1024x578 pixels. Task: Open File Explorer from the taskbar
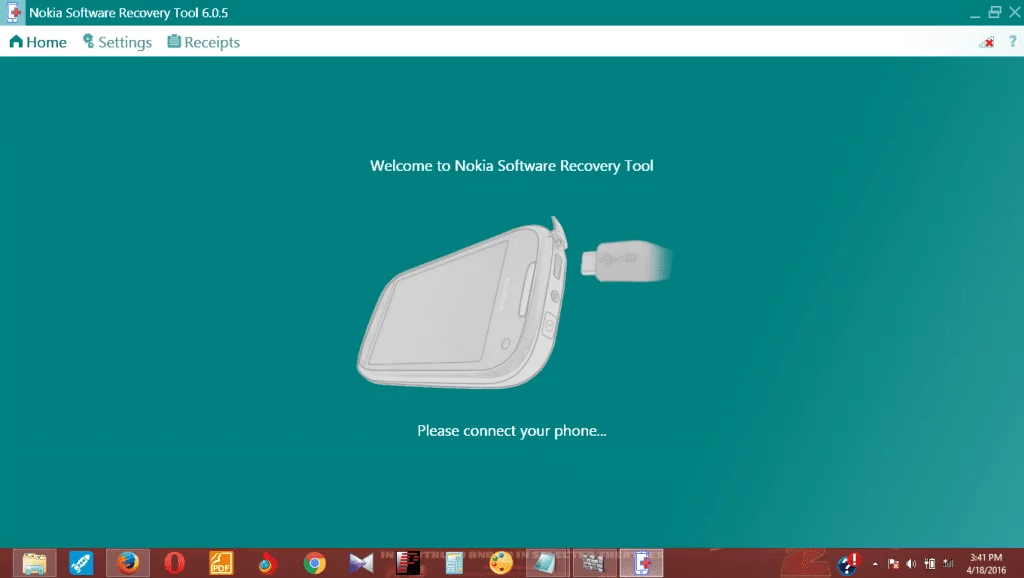click(35, 563)
